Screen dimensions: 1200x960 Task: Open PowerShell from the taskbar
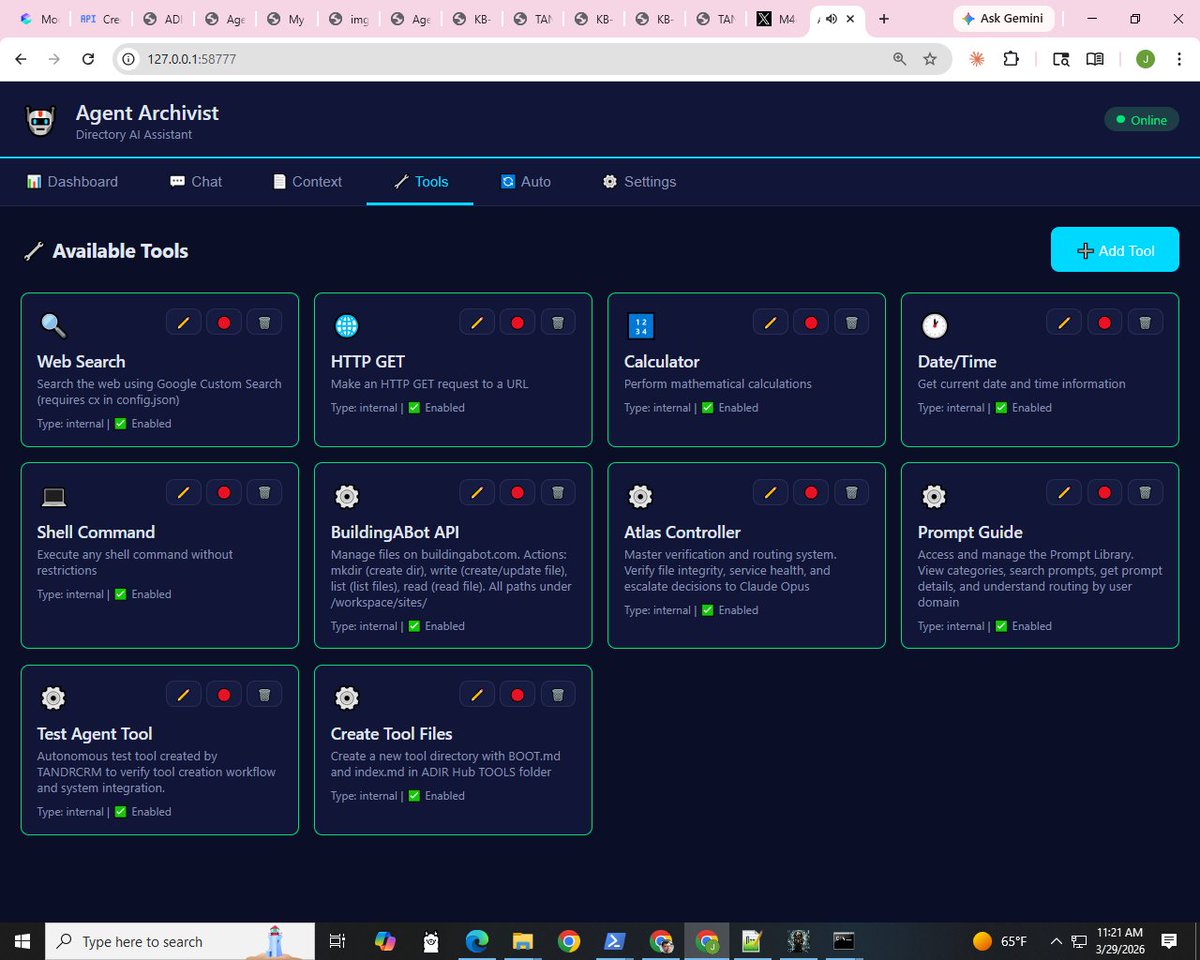point(614,941)
